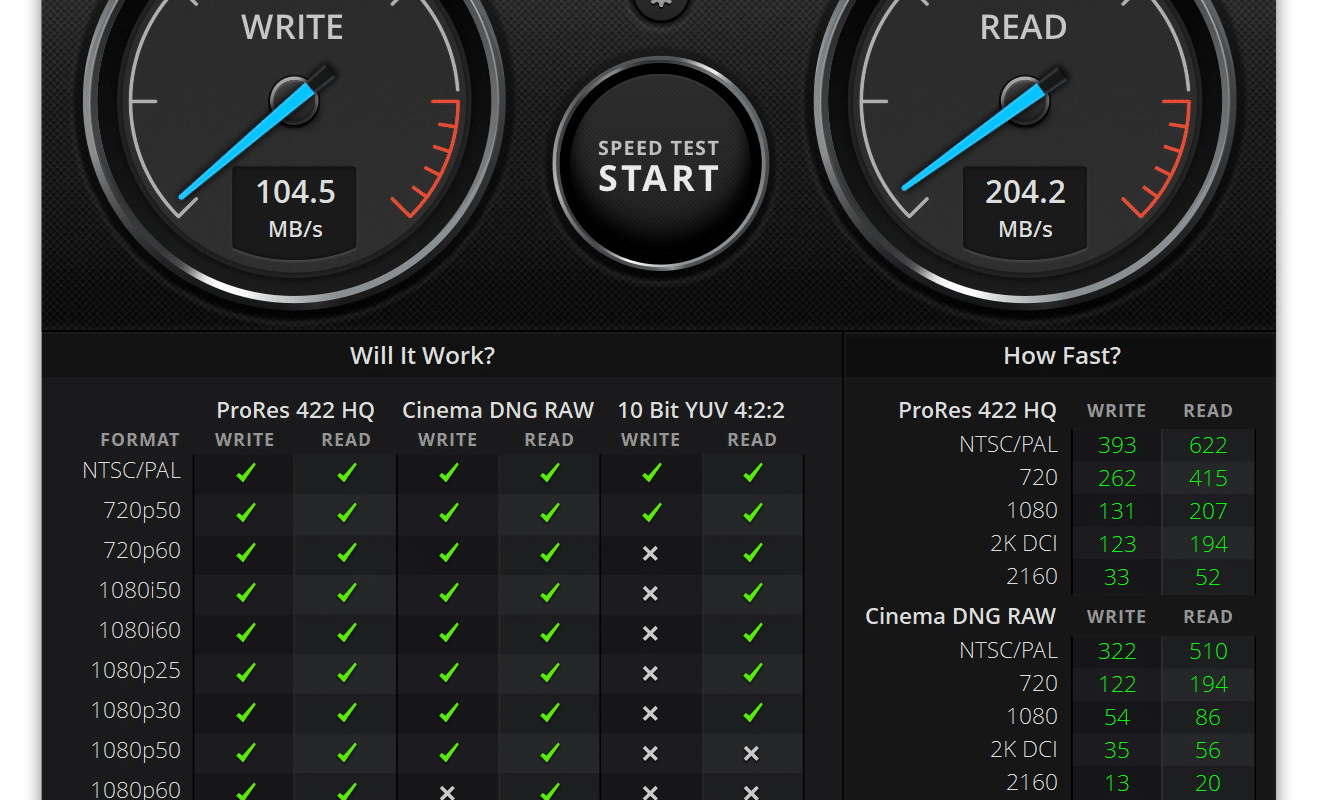The height and width of the screenshot is (800, 1318).
Task: Click ProRes 1080 write value 131
Action: [1117, 512]
